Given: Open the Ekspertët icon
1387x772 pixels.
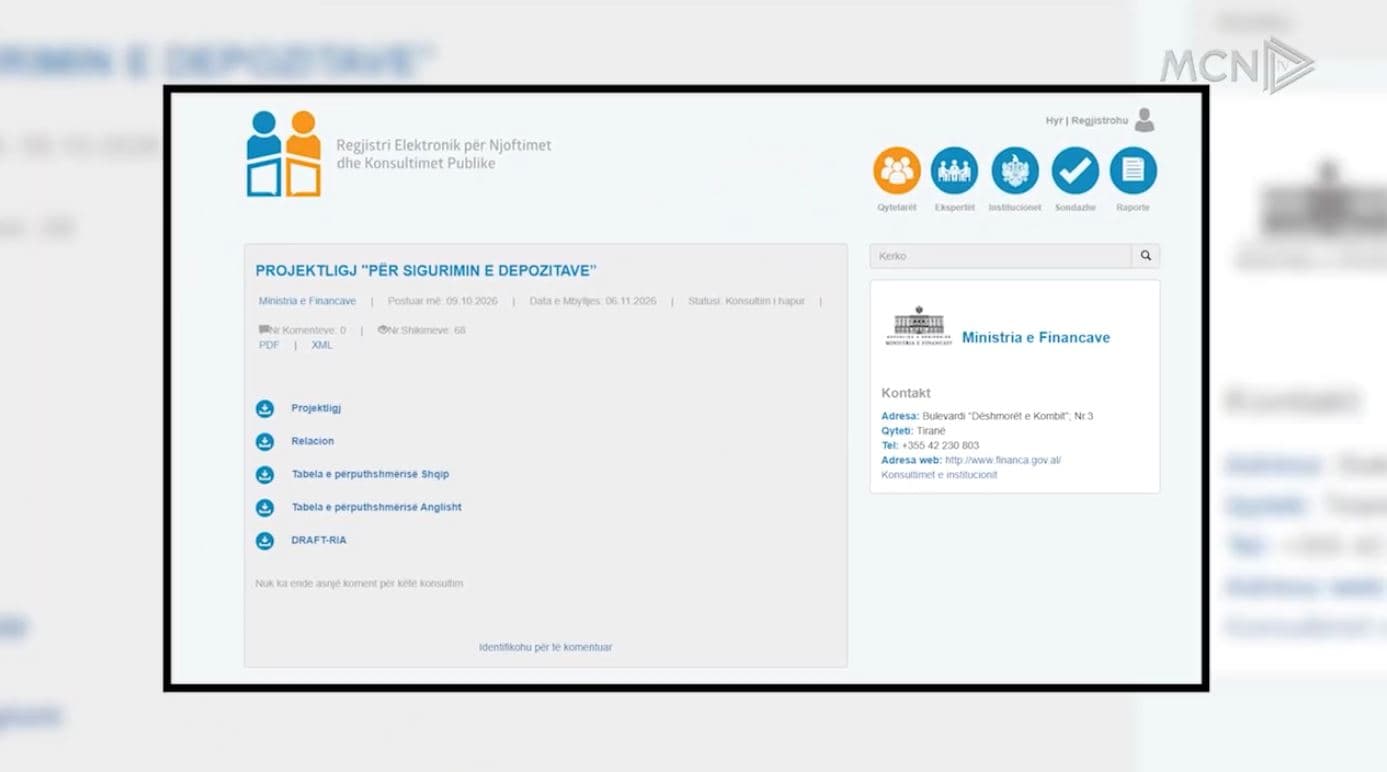Looking at the screenshot, I should [x=955, y=171].
